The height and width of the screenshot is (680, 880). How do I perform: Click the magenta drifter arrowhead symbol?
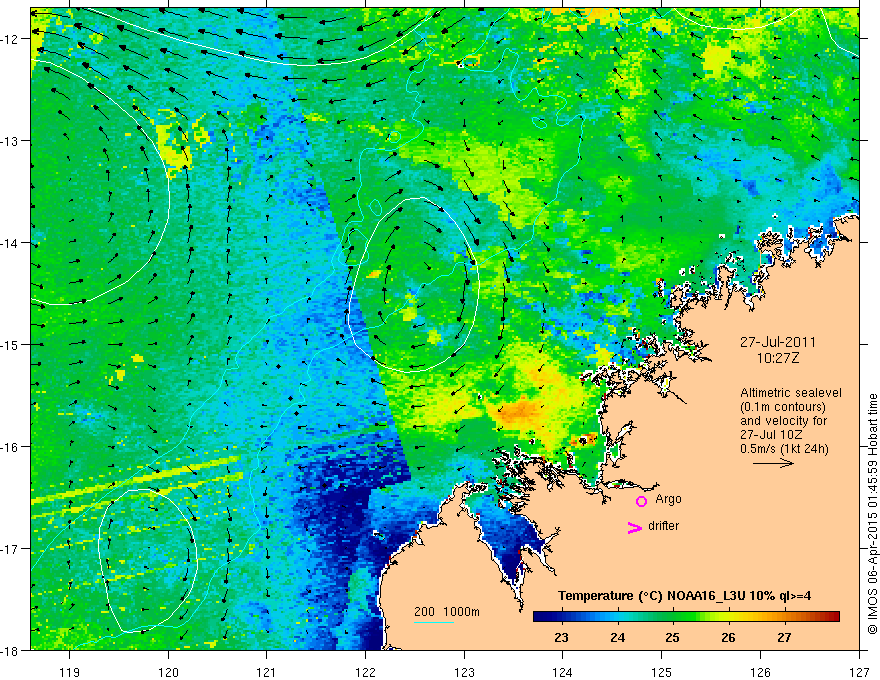coord(635,527)
